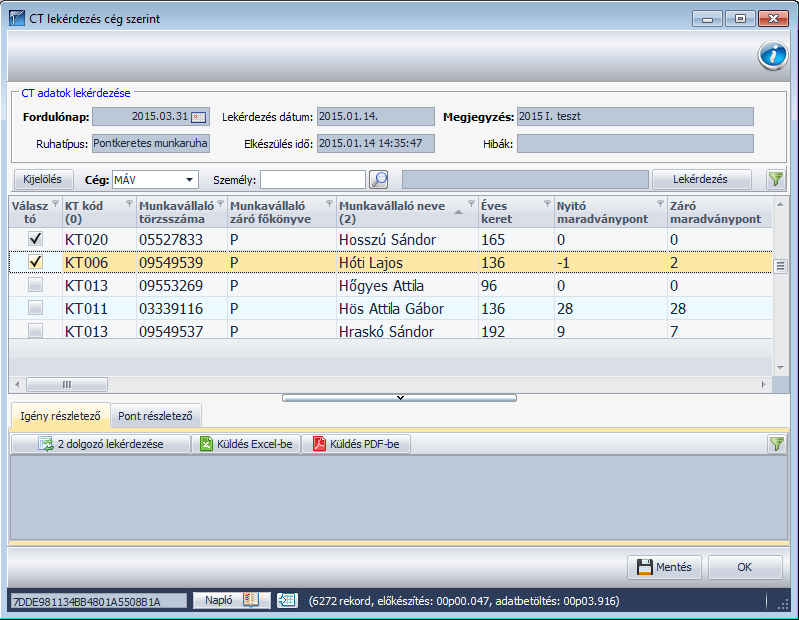Uncheck the Hosszú Sándor row checkbox
Viewport: 799px width, 620px height.
coord(35,238)
